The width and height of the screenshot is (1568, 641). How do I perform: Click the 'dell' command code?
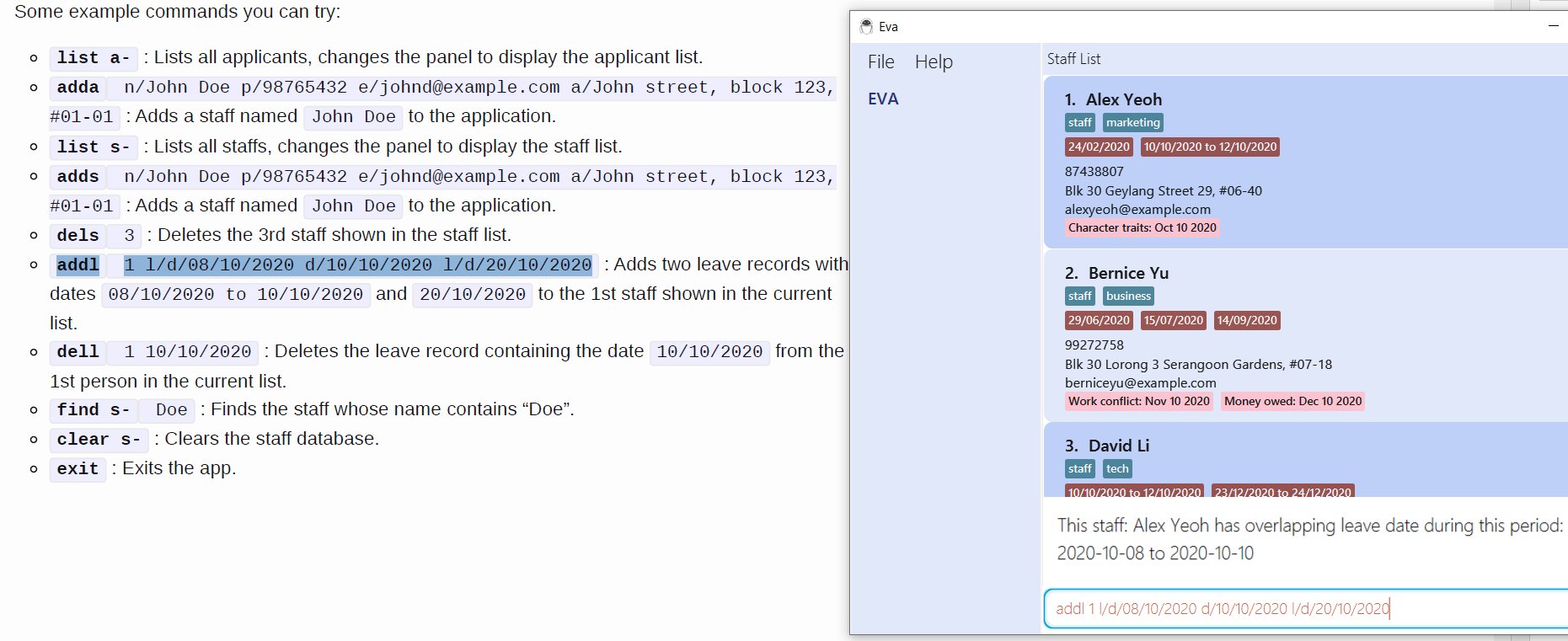78,351
